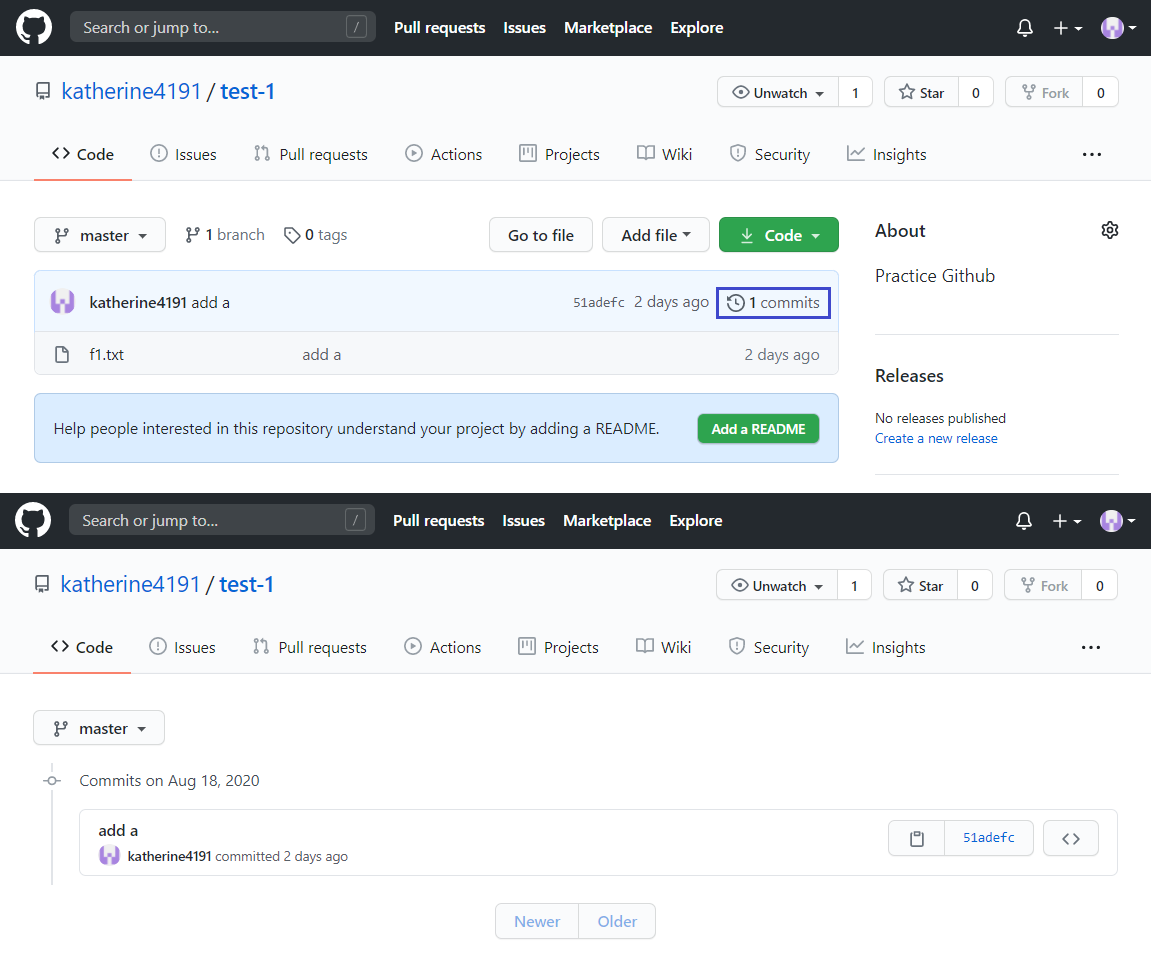Open katherine4191 owner link in upper page title
Screen dimensions: 1151x975
point(131,91)
